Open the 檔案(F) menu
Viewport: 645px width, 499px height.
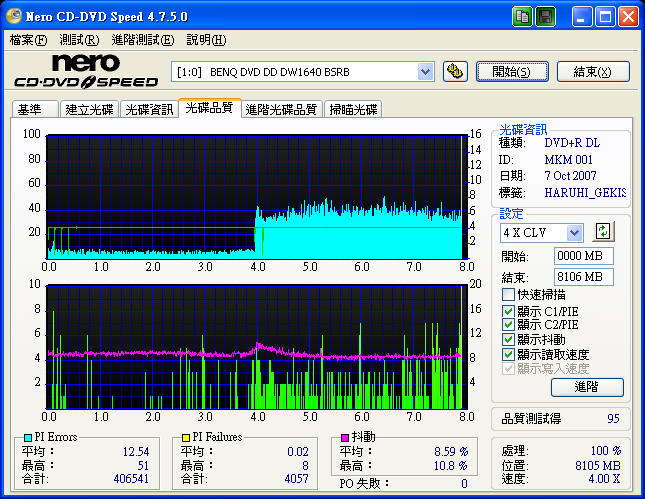28,40
